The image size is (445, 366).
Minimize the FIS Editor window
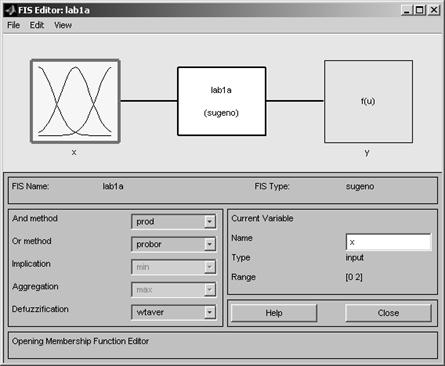coord(406,10)
